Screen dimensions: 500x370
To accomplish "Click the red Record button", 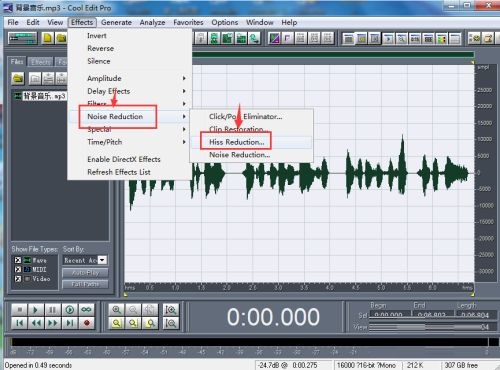I will [x=87, y=323].
